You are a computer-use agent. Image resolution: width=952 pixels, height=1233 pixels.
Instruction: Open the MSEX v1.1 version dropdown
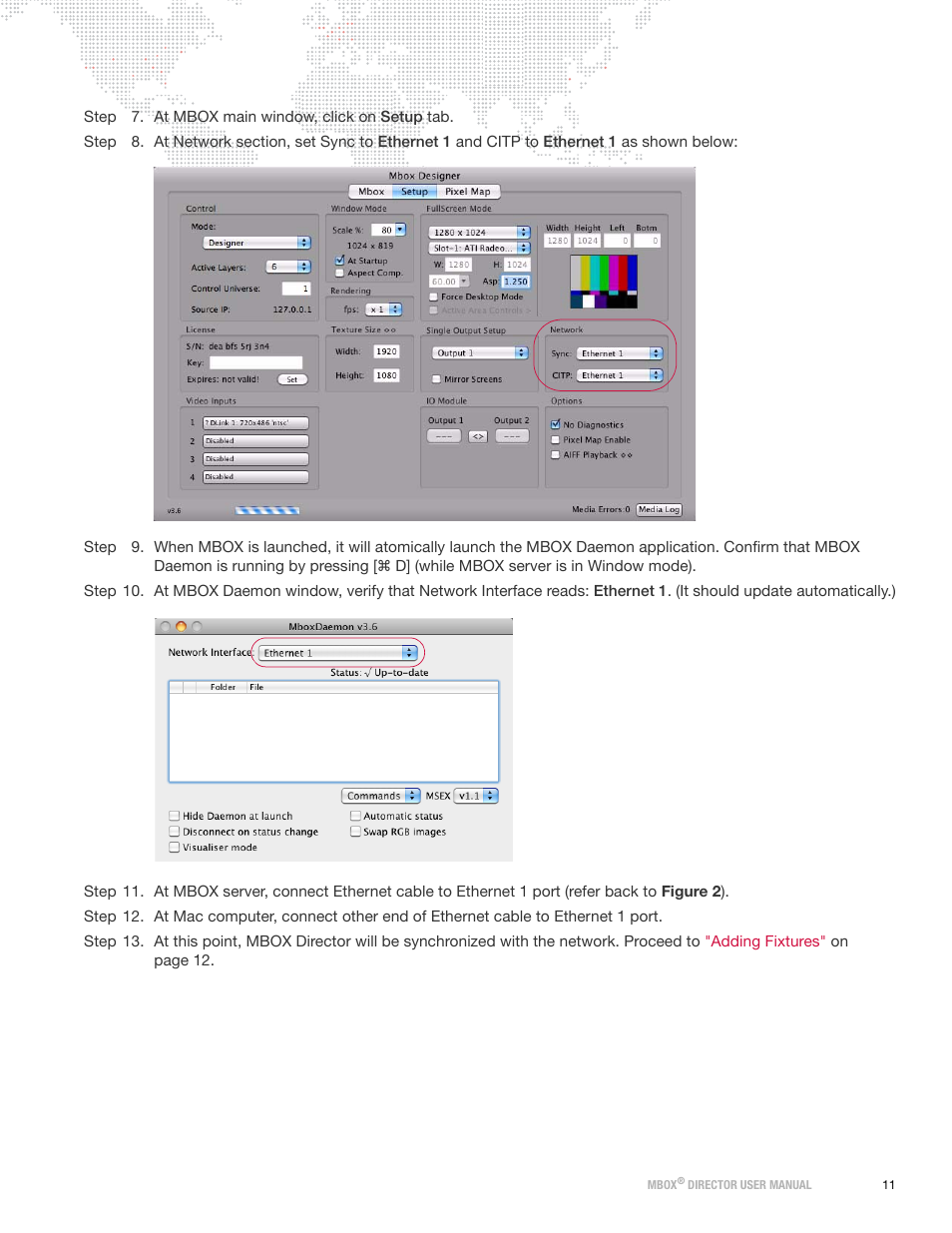click(476, 796)
